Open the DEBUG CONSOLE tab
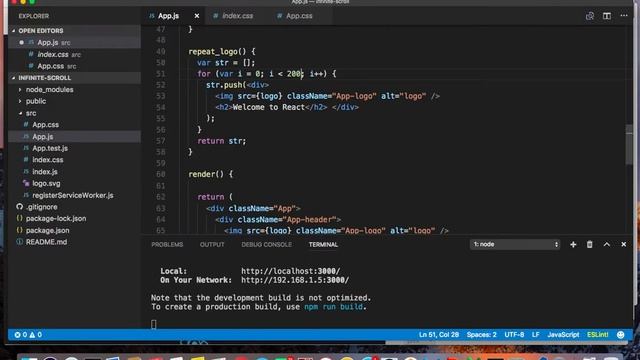 tap(266, 244)
